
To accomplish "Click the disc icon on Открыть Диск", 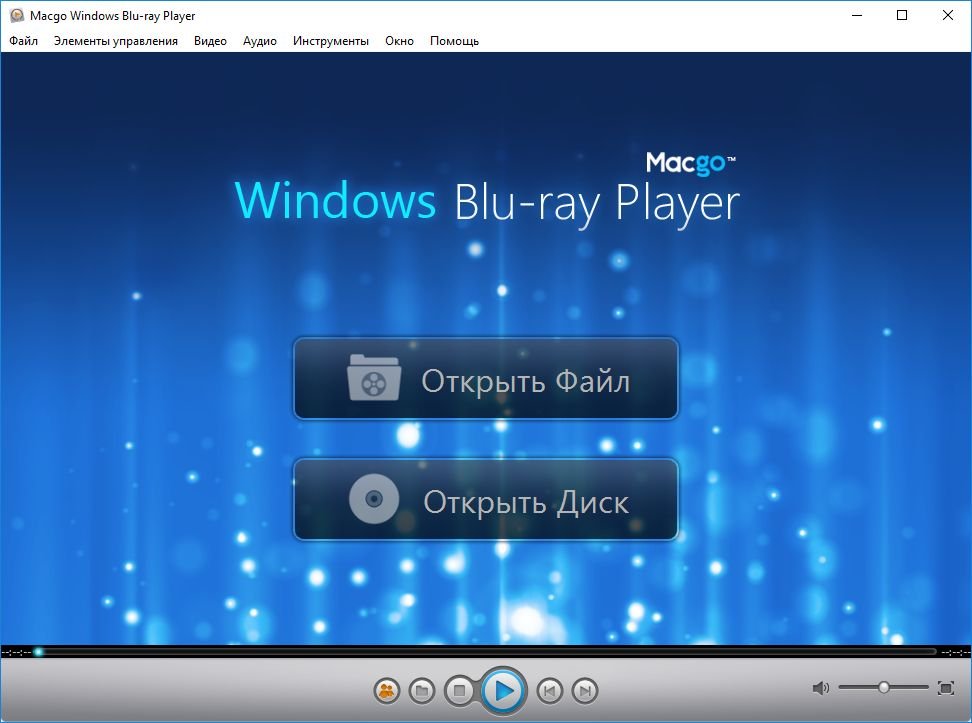I will coord(374,499).
